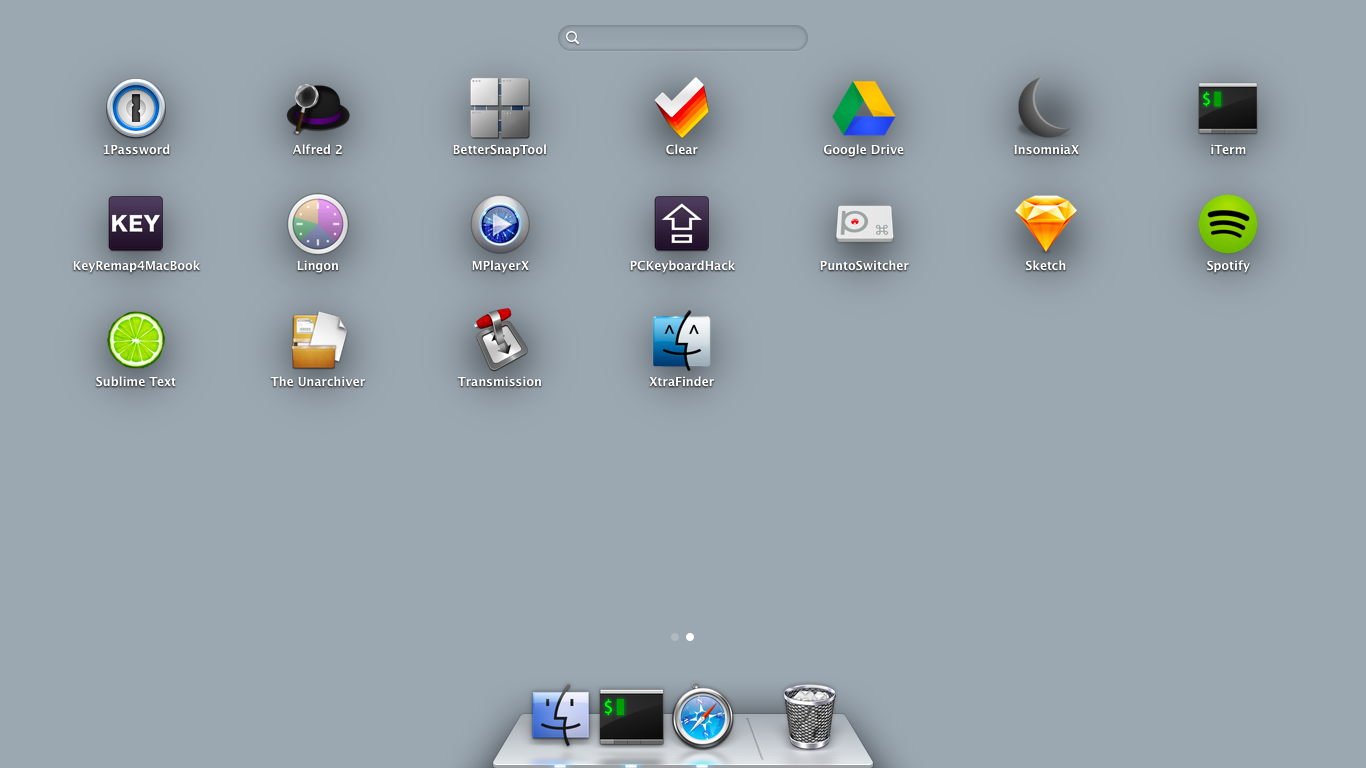Screen dimensions: 1366x768
Task: Open Safari from the Dock
Action: tap(703, 717)
